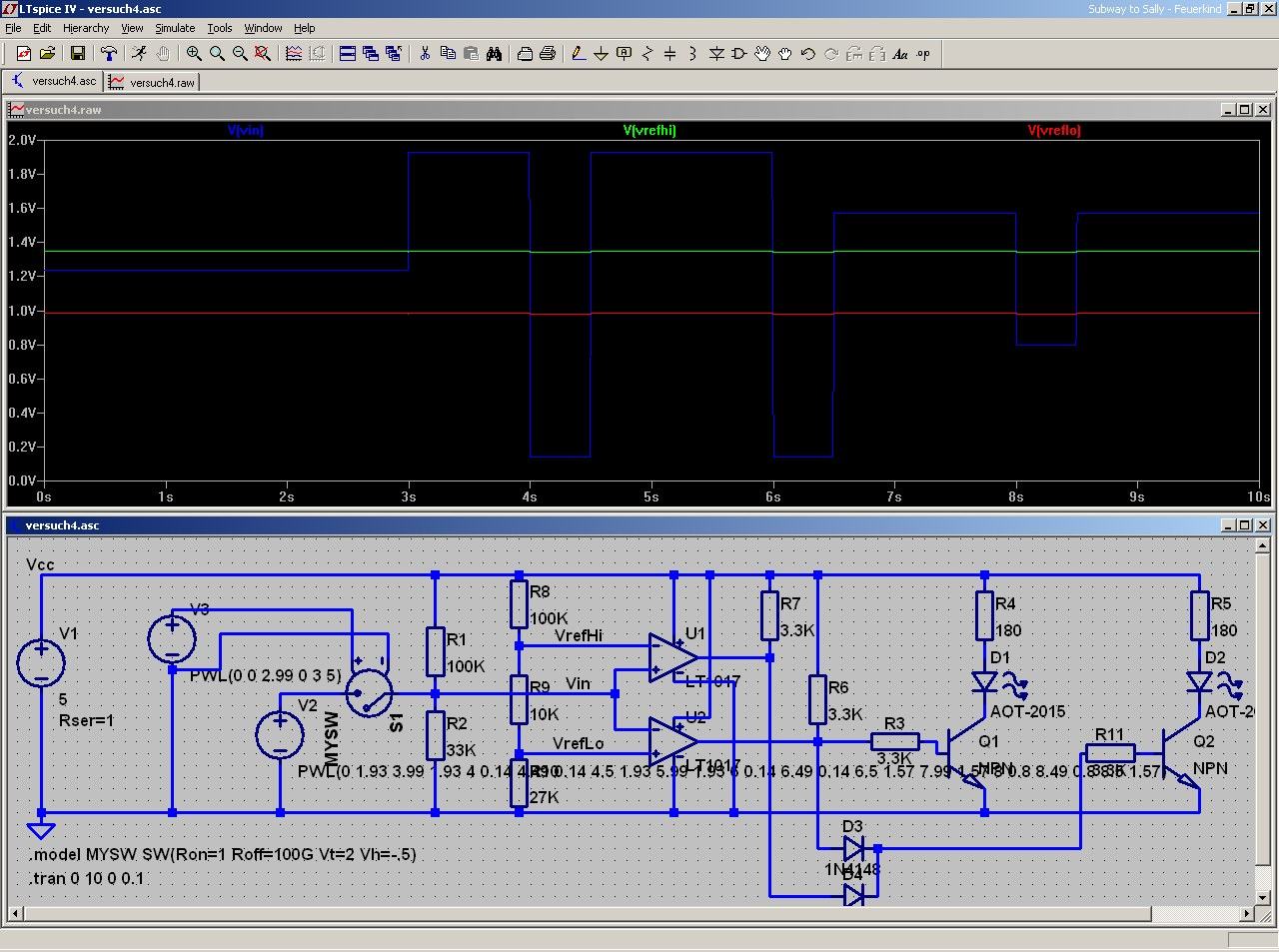The height and width of the screenshot is (952, 1279).
Task: Select the Draw wire pencil tool
Action: click(578, 54)
